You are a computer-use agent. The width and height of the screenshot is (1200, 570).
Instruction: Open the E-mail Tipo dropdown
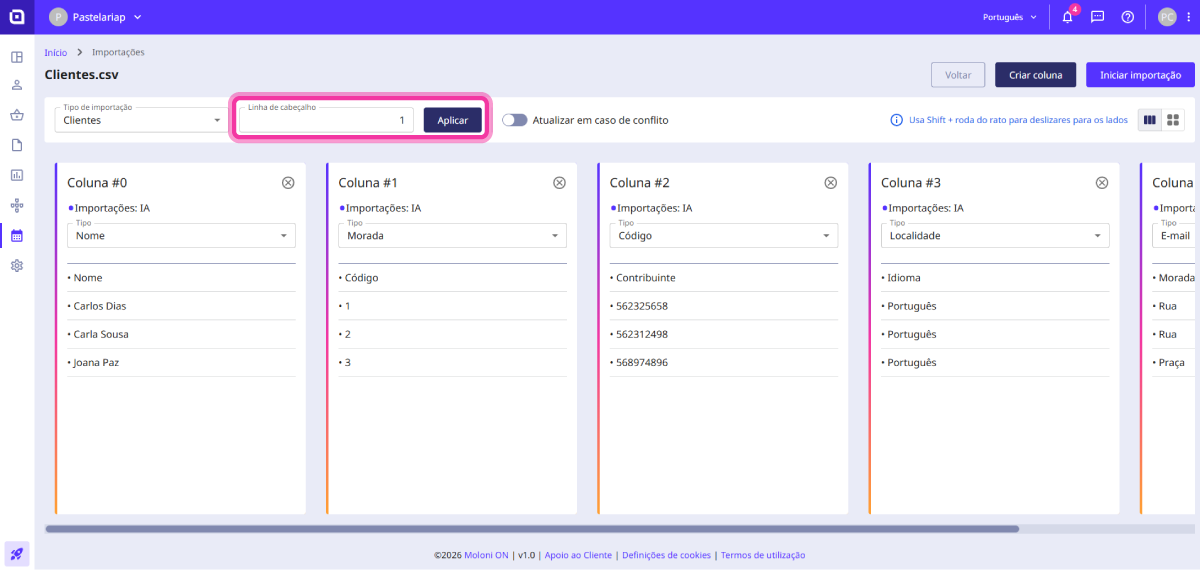click(x=1173, y=236)
